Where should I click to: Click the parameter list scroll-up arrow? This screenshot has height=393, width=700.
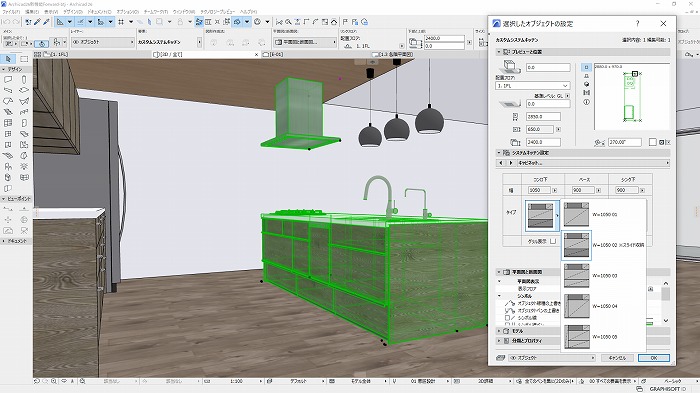click(x=666, y=284)
